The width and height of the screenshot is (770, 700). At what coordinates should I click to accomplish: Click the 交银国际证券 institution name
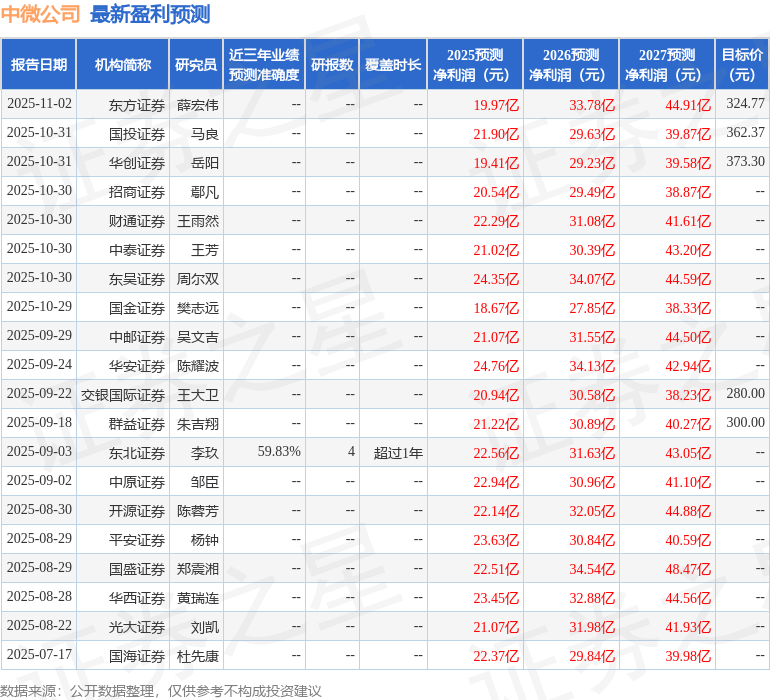point(123,394)
